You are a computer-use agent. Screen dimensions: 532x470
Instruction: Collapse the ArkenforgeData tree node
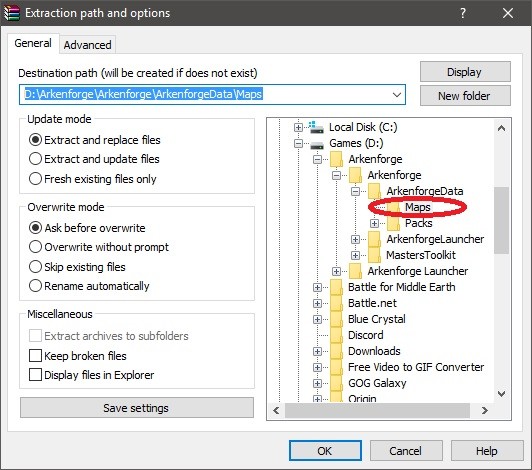point(355,191)
